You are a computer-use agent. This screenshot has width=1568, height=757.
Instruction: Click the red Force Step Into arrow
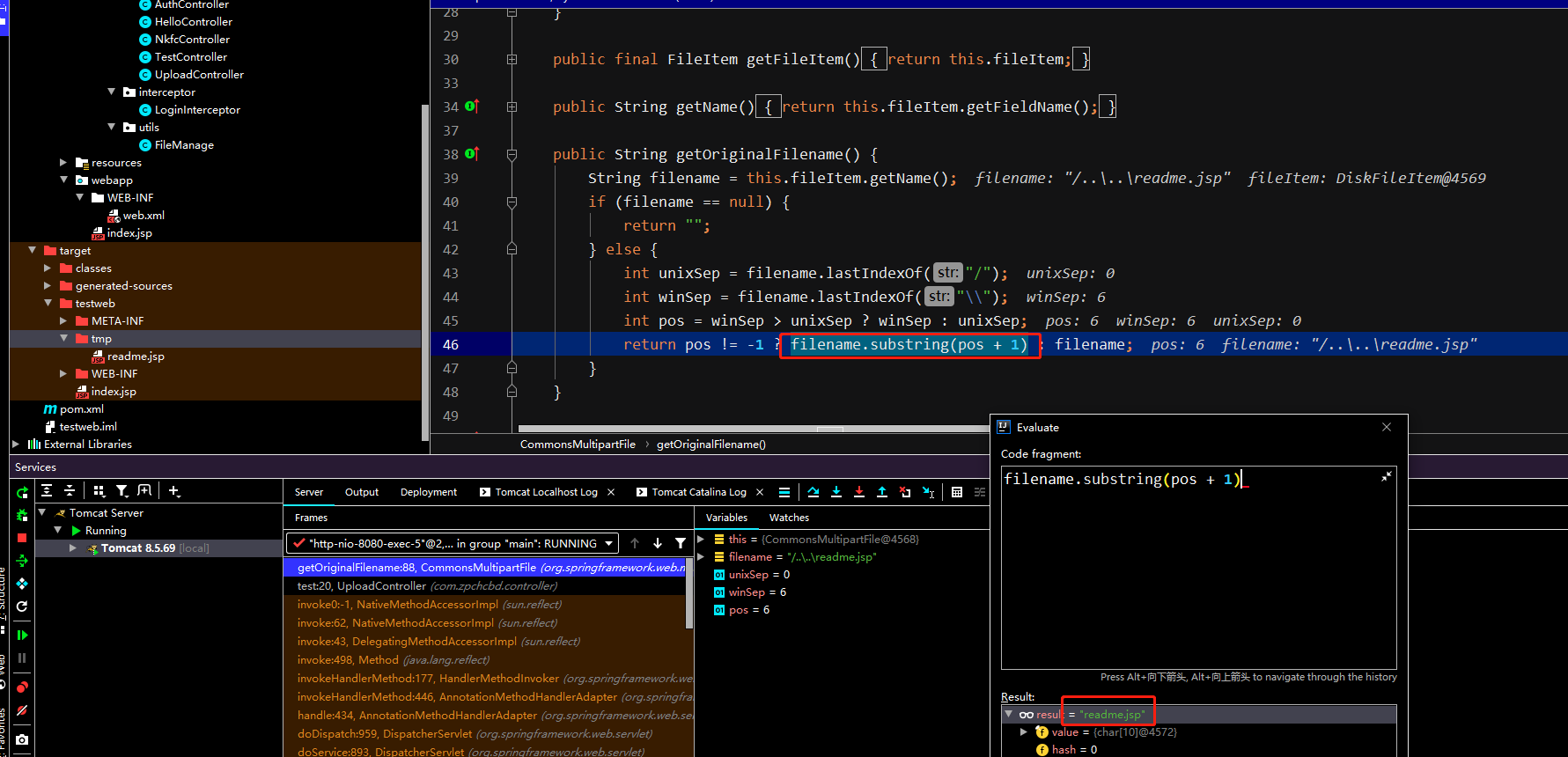tap(858, 492)
